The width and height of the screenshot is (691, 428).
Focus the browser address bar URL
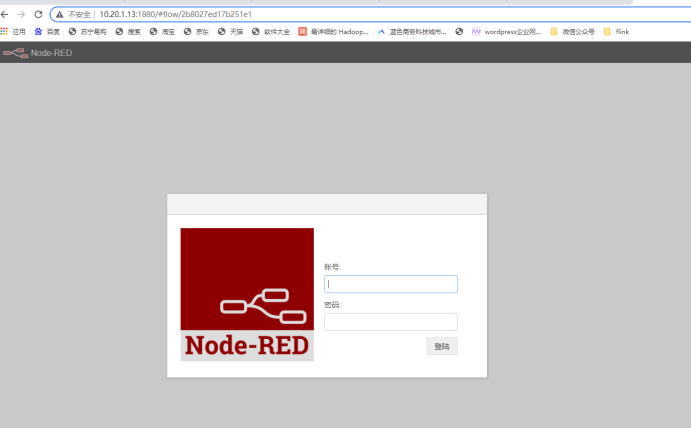pyautogui.click(x=175, y=15)
